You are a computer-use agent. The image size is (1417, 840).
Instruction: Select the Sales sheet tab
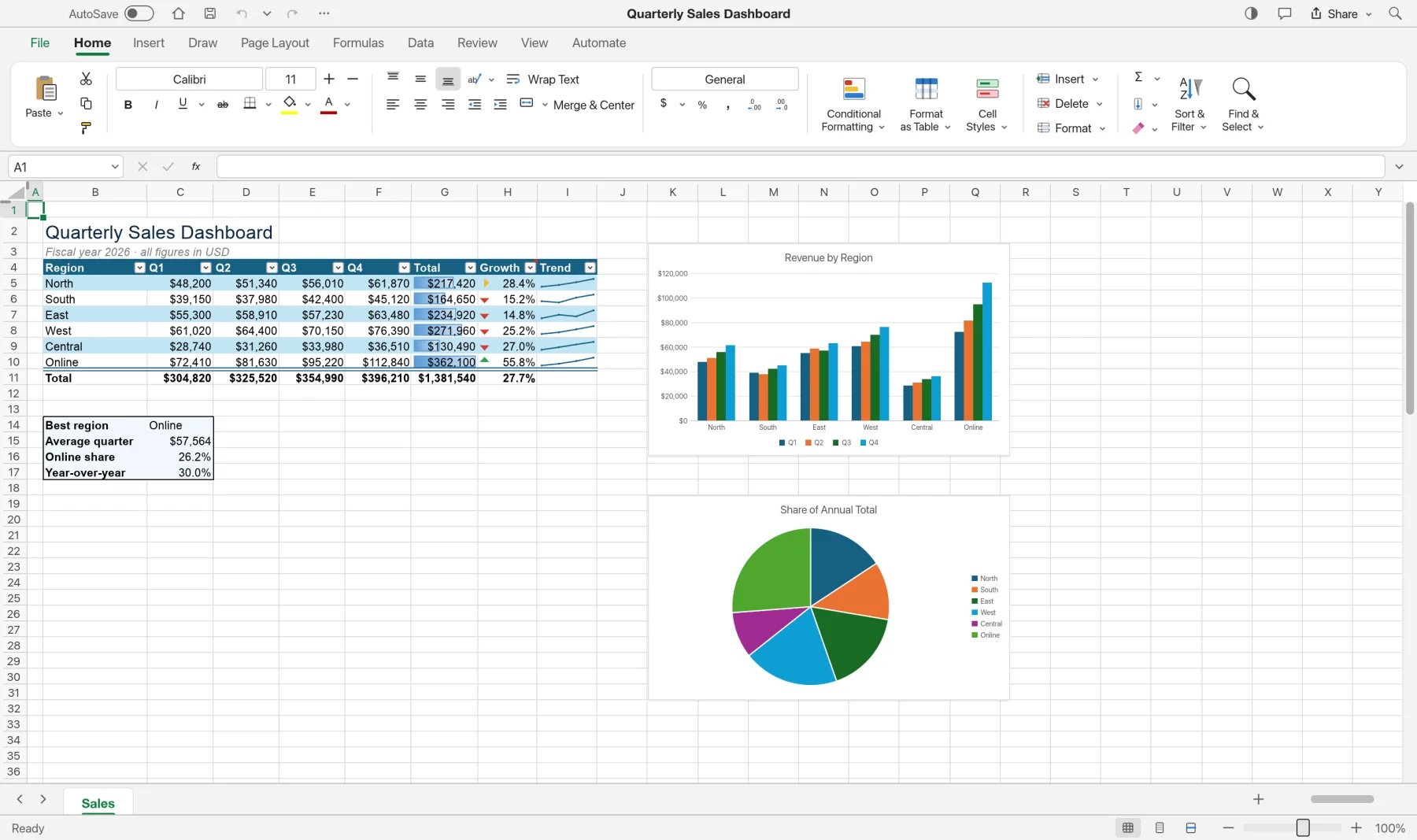pyautogui.click(x=98, y=803)
